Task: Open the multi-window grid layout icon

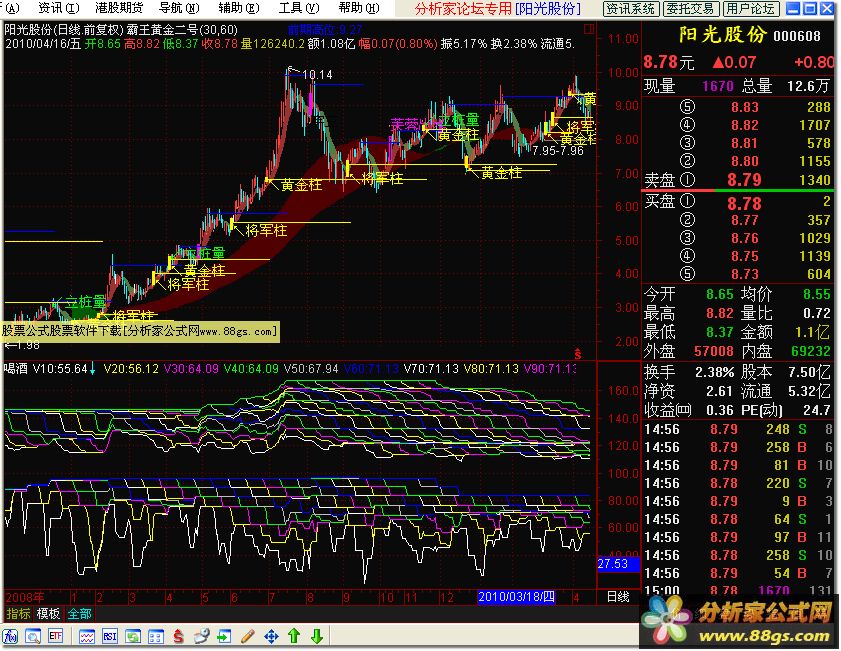Action: (156, 637)
